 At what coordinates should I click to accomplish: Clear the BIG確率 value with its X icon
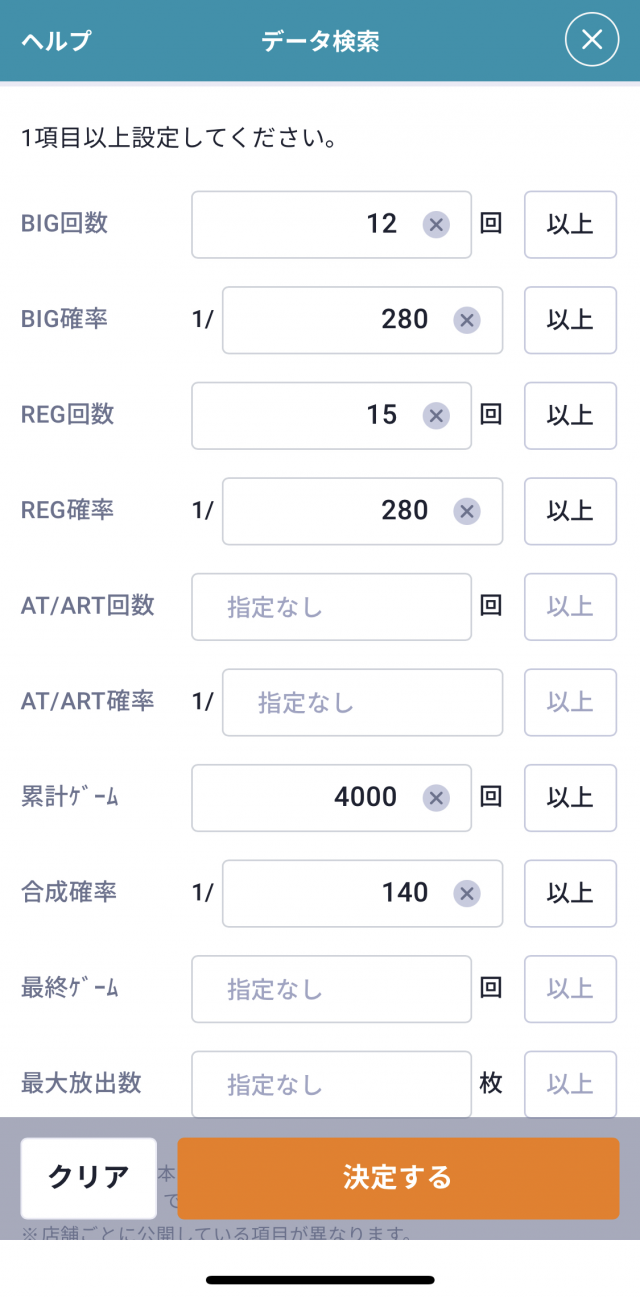(x=466, y=320)
